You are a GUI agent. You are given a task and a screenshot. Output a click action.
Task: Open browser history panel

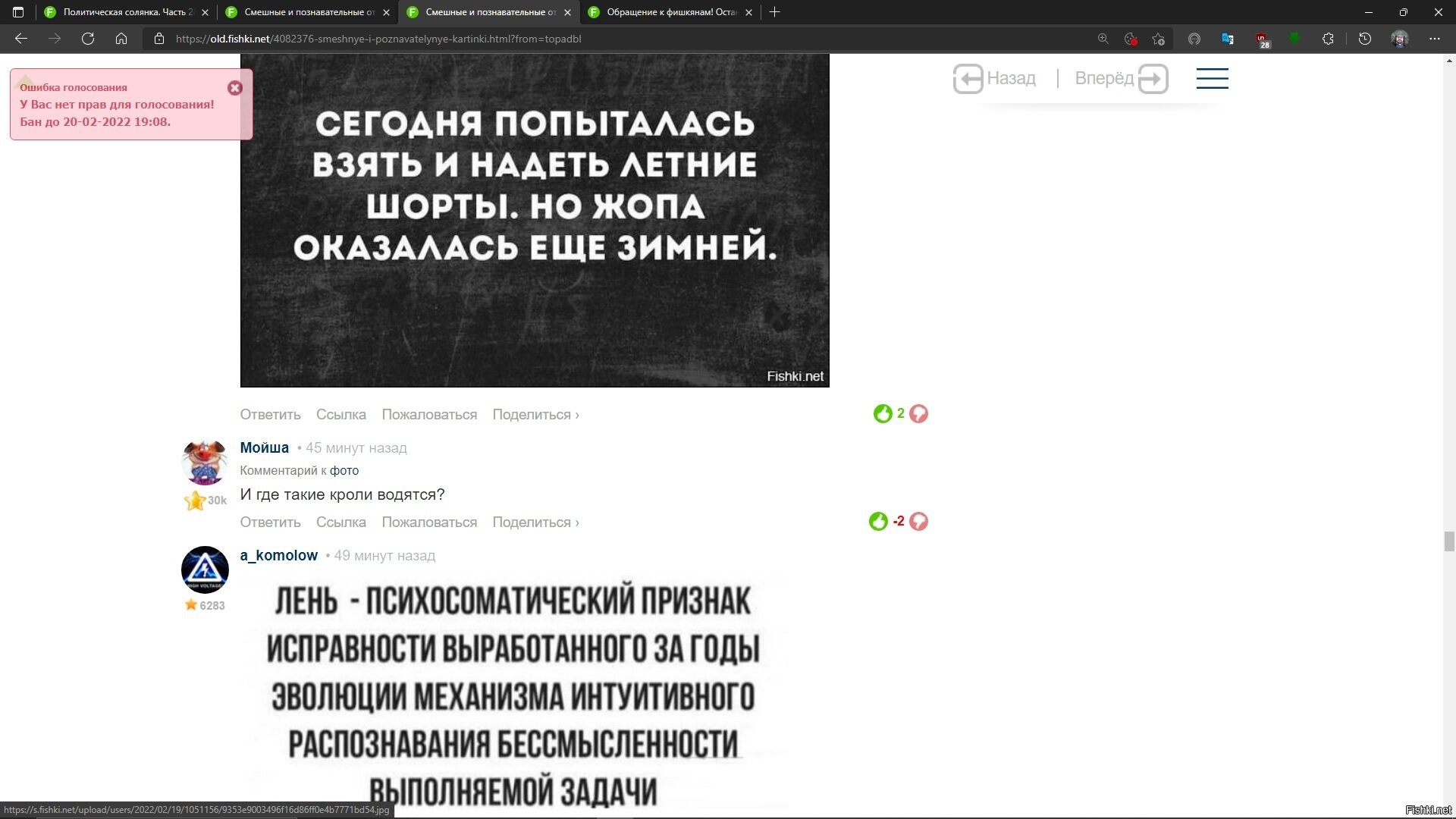(1365, 39)
